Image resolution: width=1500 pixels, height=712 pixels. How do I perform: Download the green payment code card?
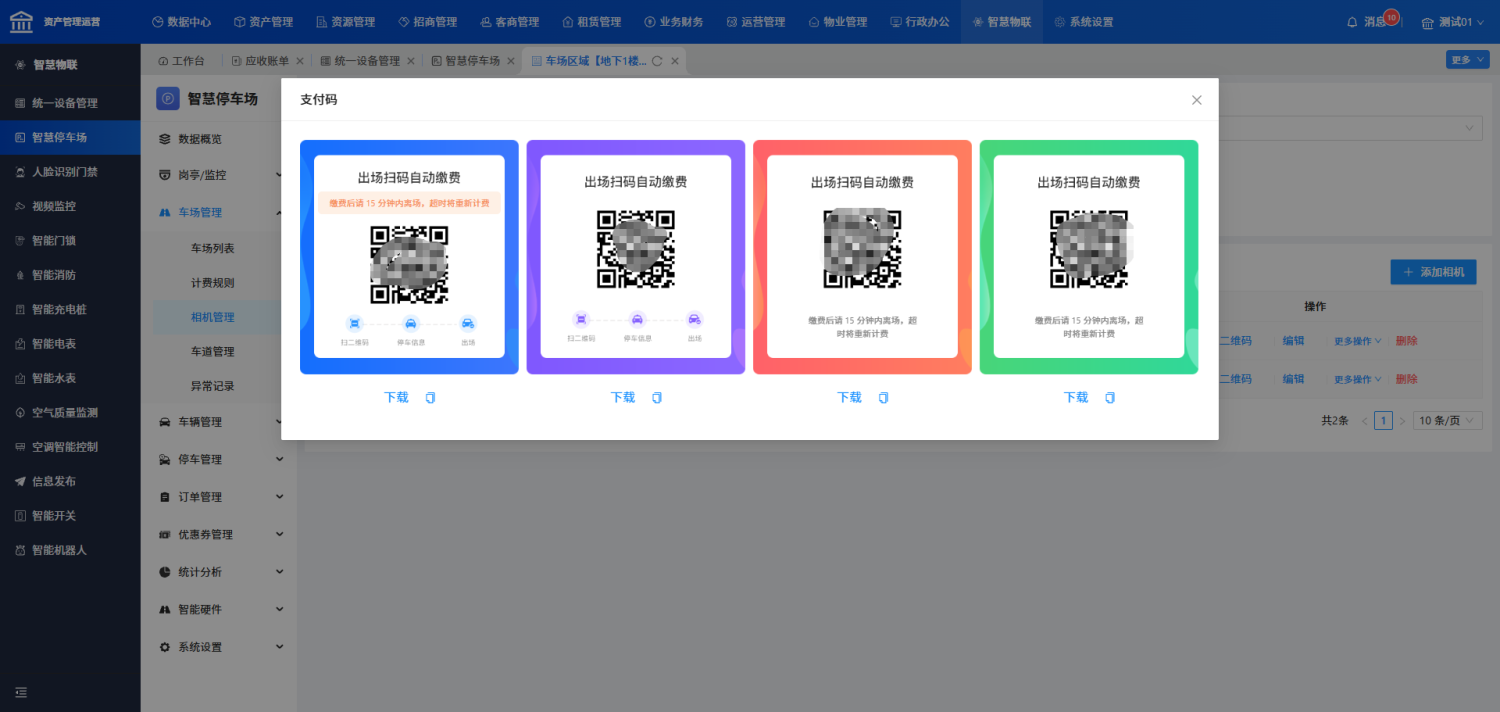click(x=1076, y=398)
